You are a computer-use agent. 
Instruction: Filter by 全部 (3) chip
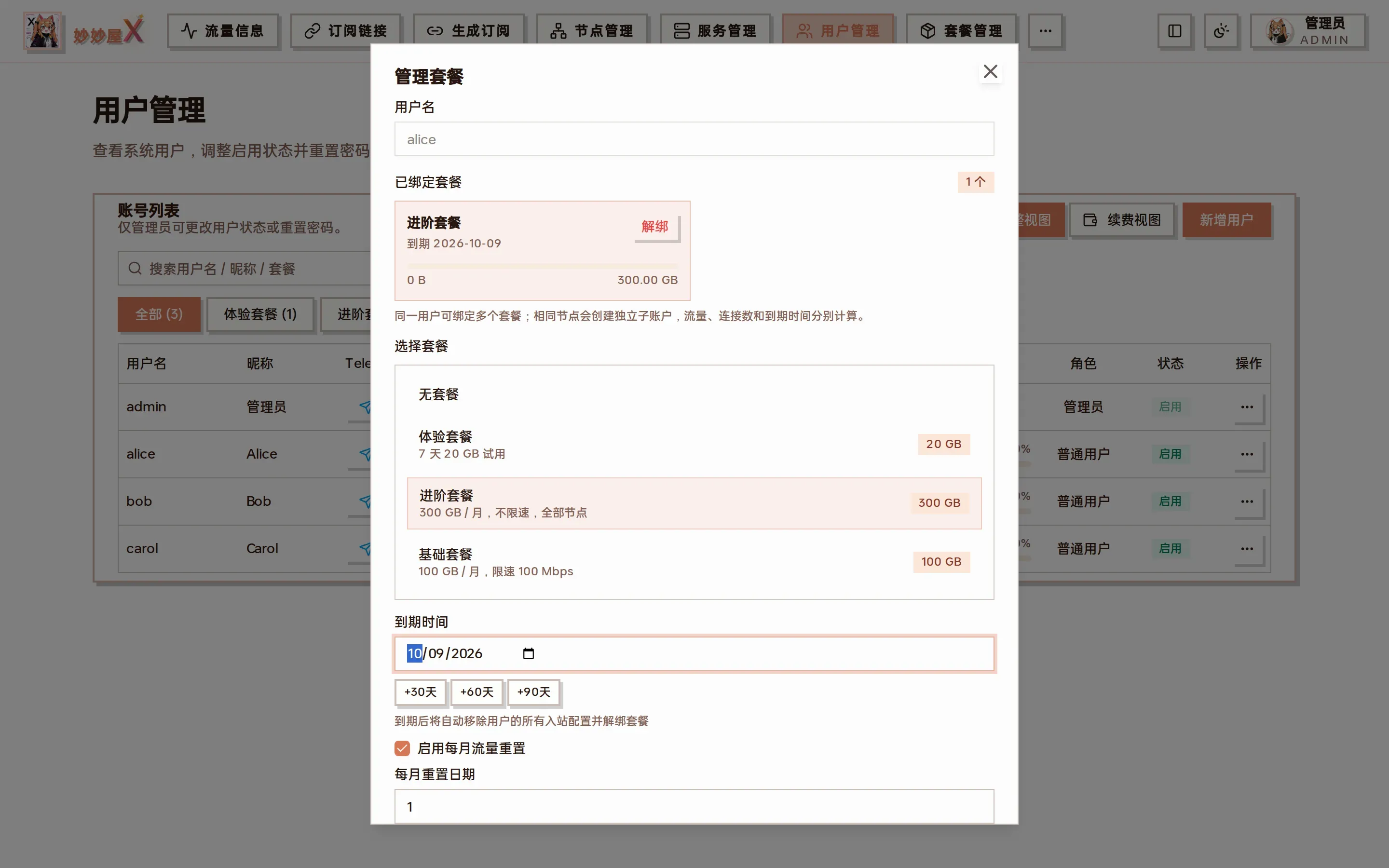pos(159,314)
